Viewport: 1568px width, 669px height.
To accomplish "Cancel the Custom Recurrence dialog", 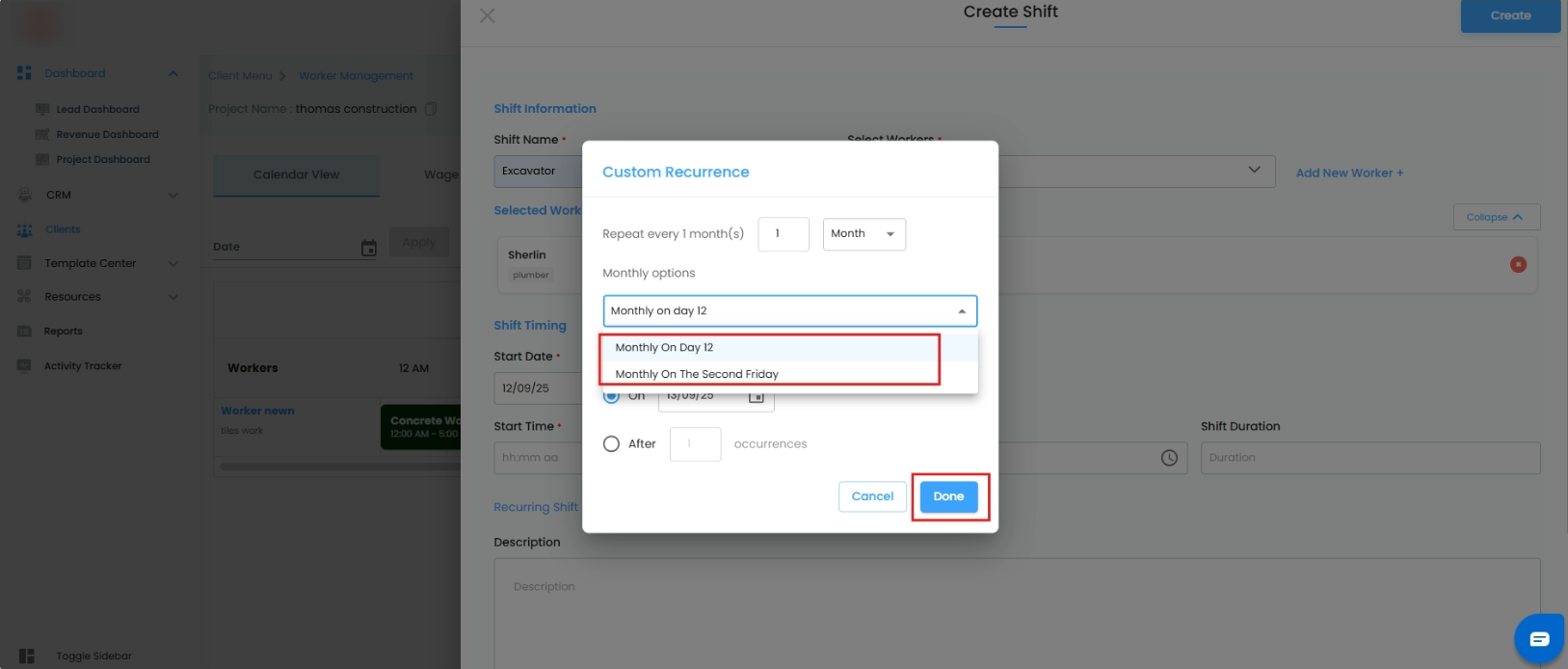I will pyautogui.click(x=872, y=496).
